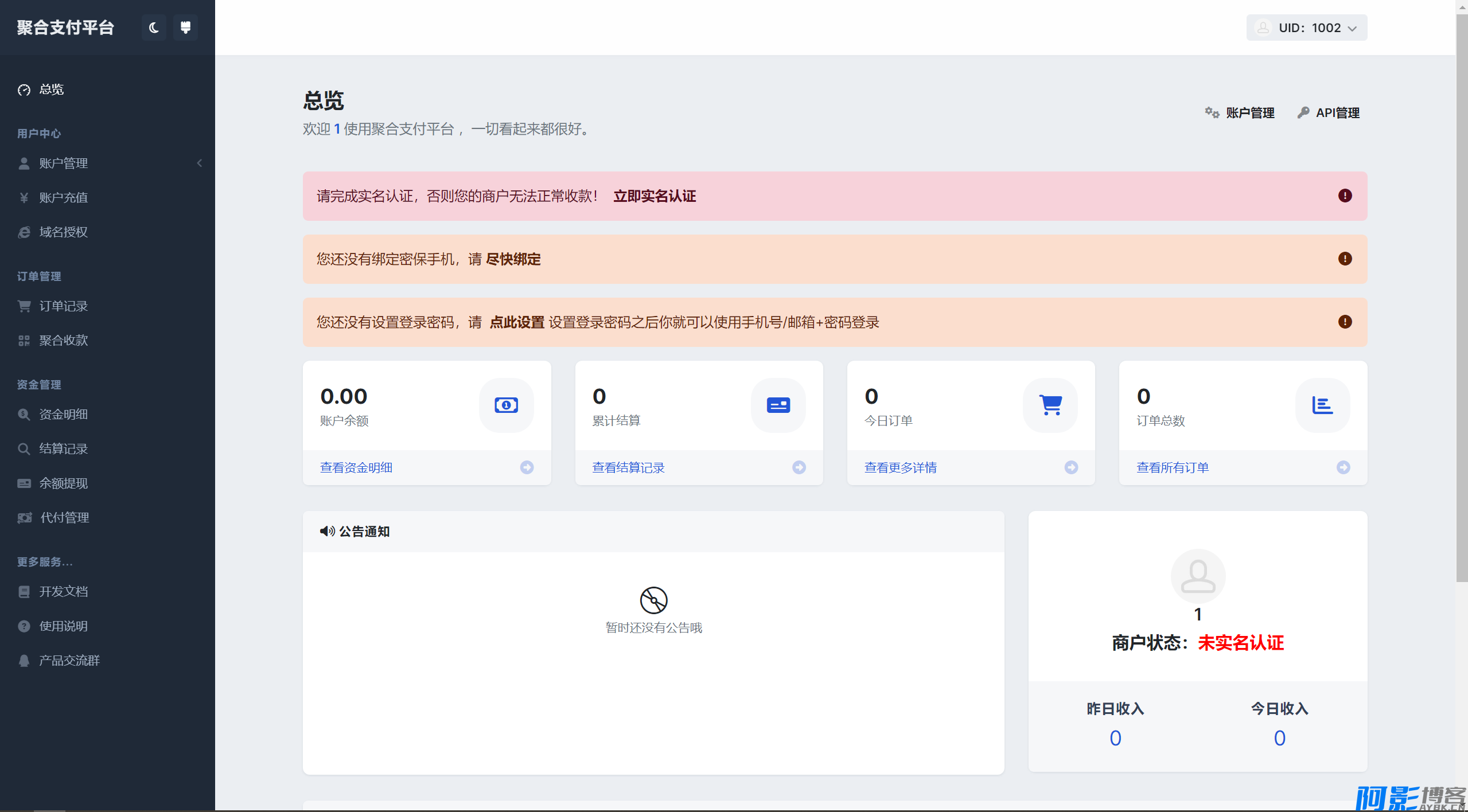Image resolution: width=1468 pixels, height=812 pixels.
Task: Click the 点此设置 password link
Action: 517,322
